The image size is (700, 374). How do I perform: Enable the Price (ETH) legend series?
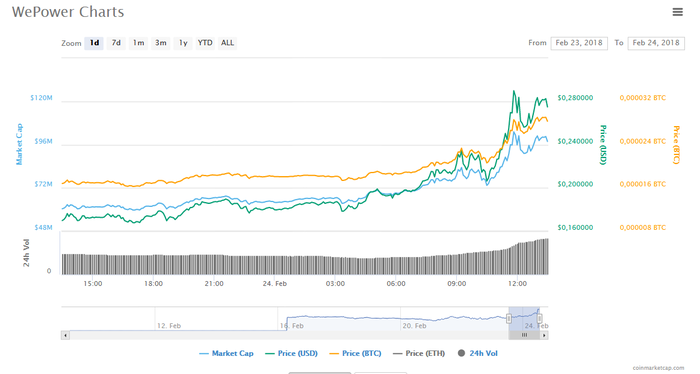(419, 353)
